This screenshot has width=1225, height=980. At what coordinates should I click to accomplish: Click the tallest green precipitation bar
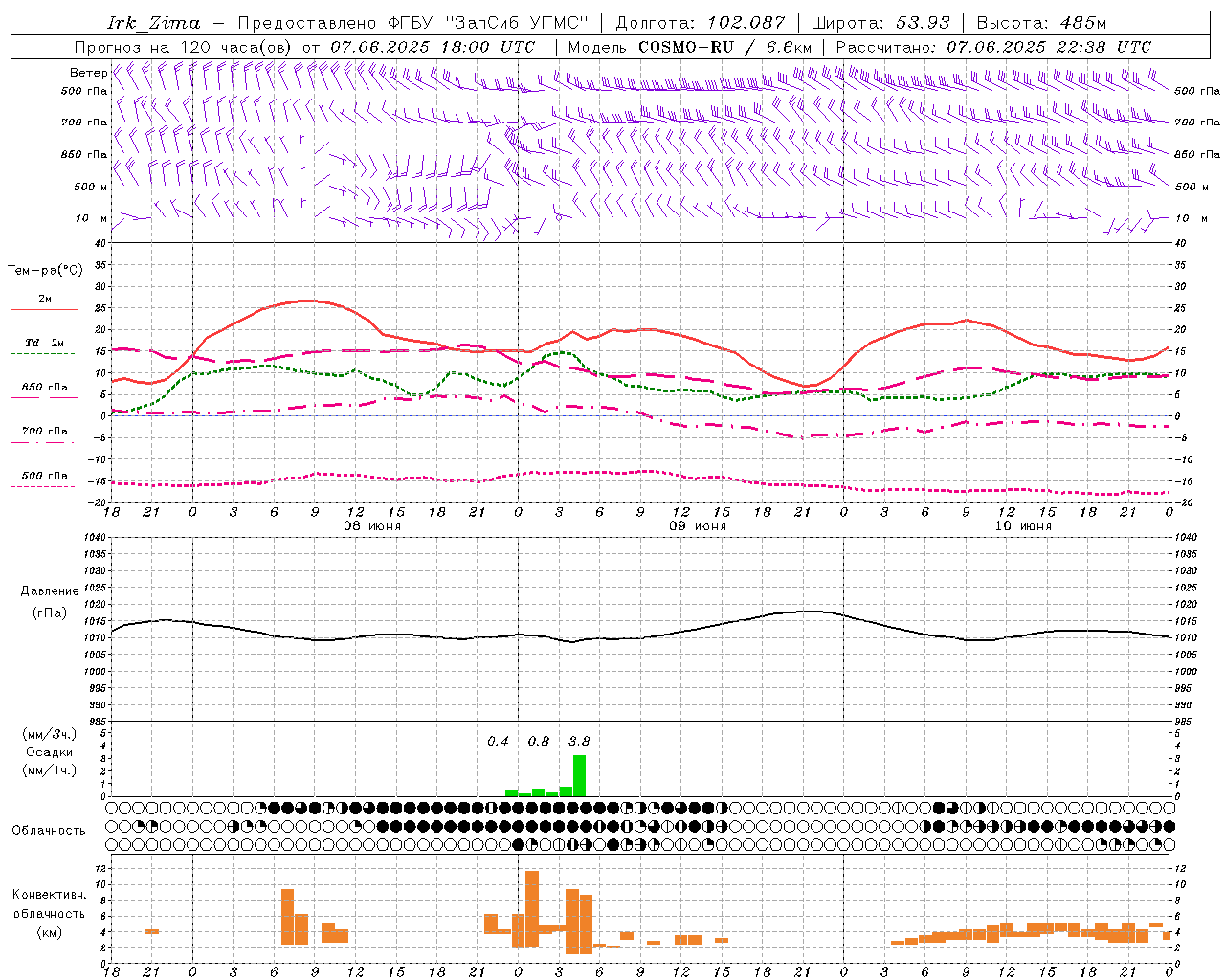[x=579, y=775]
